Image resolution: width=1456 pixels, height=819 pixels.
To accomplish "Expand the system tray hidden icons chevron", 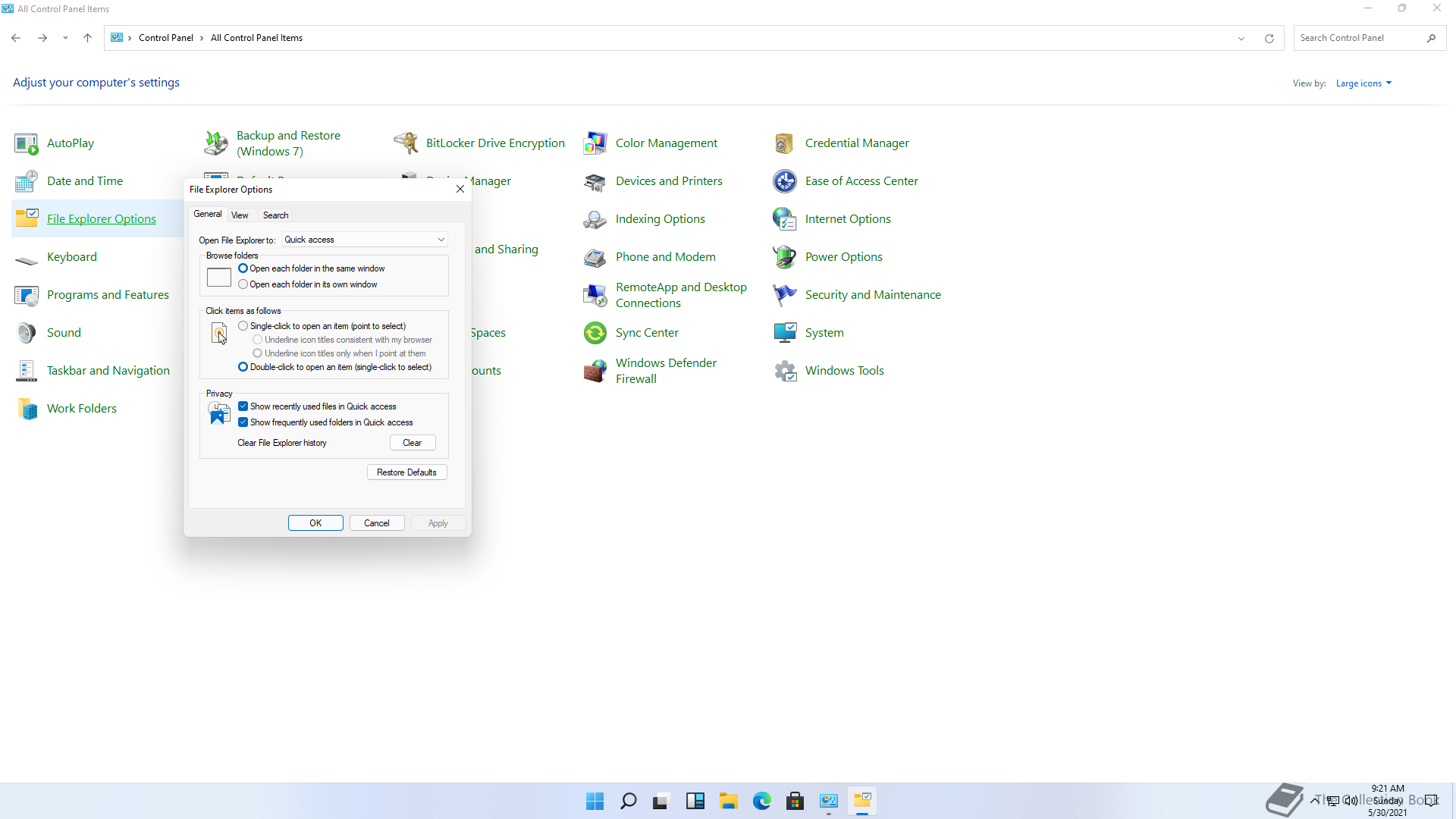I will click(x=1315, y=800).
